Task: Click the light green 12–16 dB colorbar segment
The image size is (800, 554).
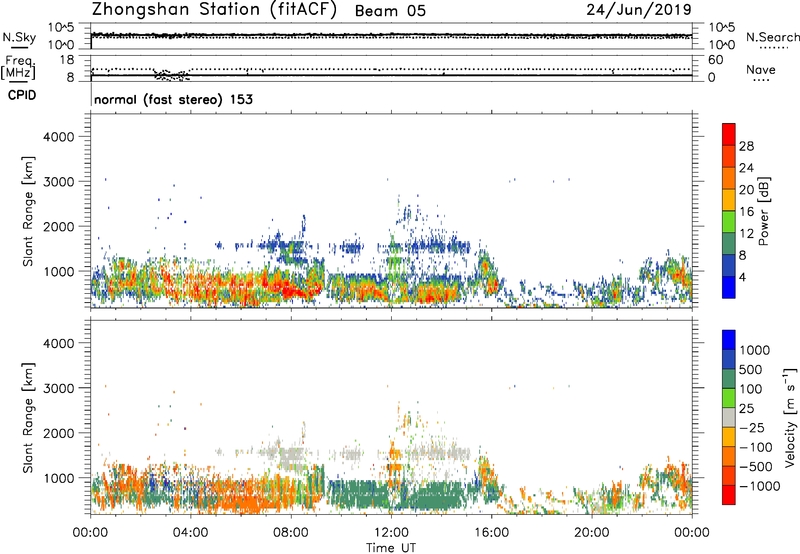Action: pyautogui.click(x=729, y=222)
